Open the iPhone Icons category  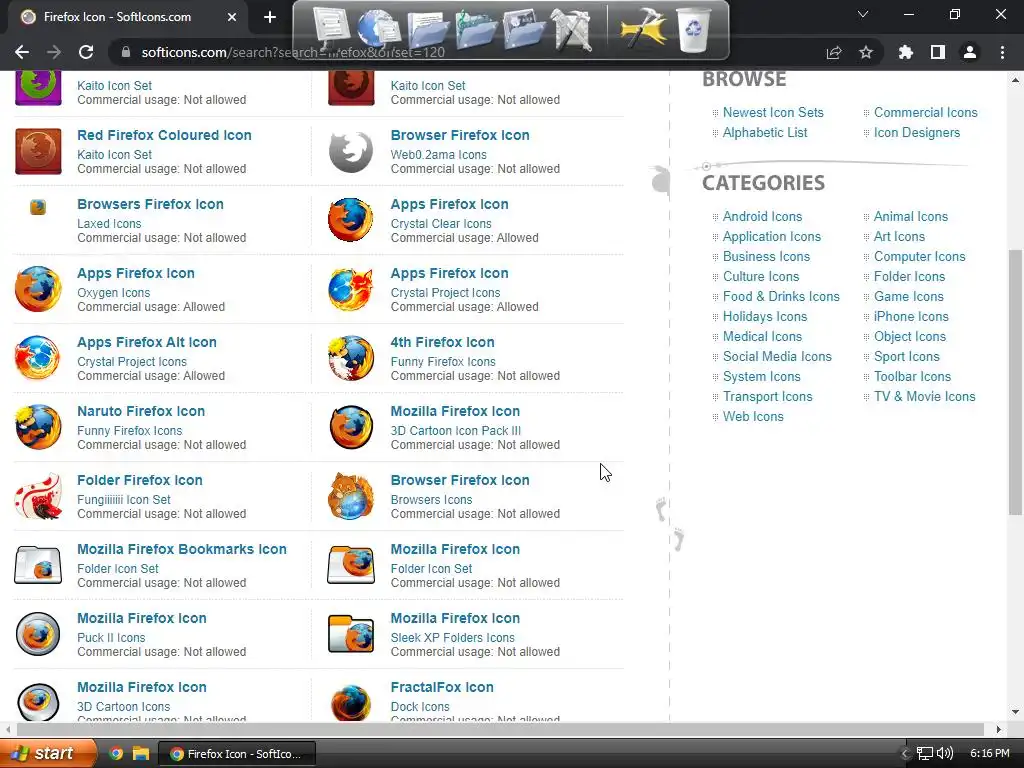pos(911,317)
